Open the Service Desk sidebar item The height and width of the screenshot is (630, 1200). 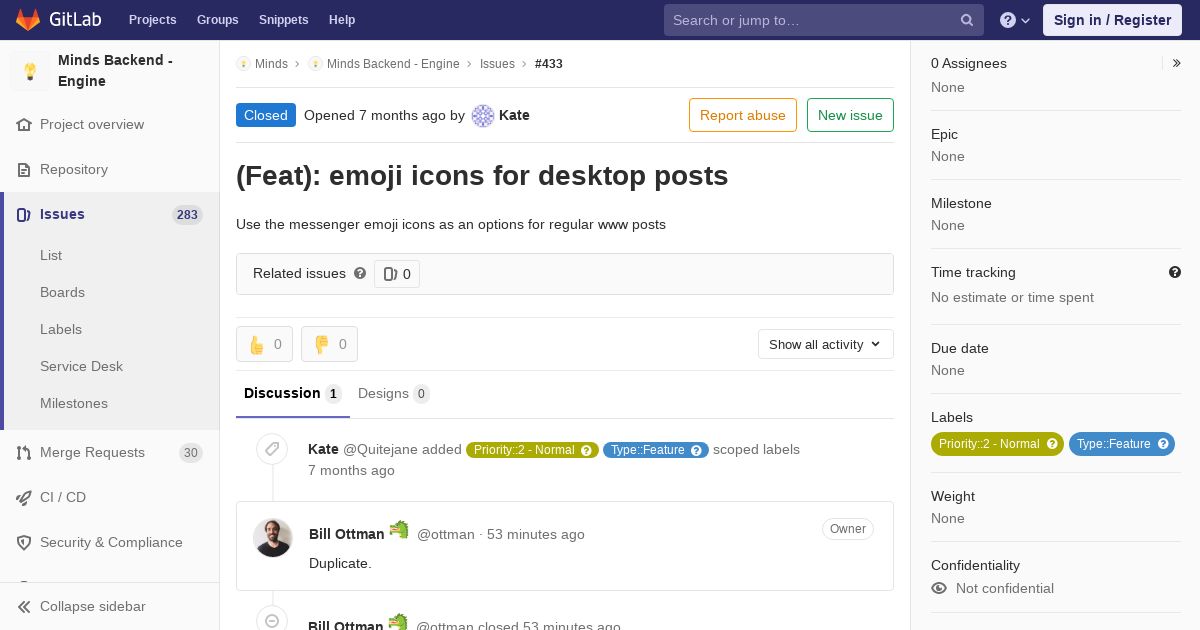[81, 366]
